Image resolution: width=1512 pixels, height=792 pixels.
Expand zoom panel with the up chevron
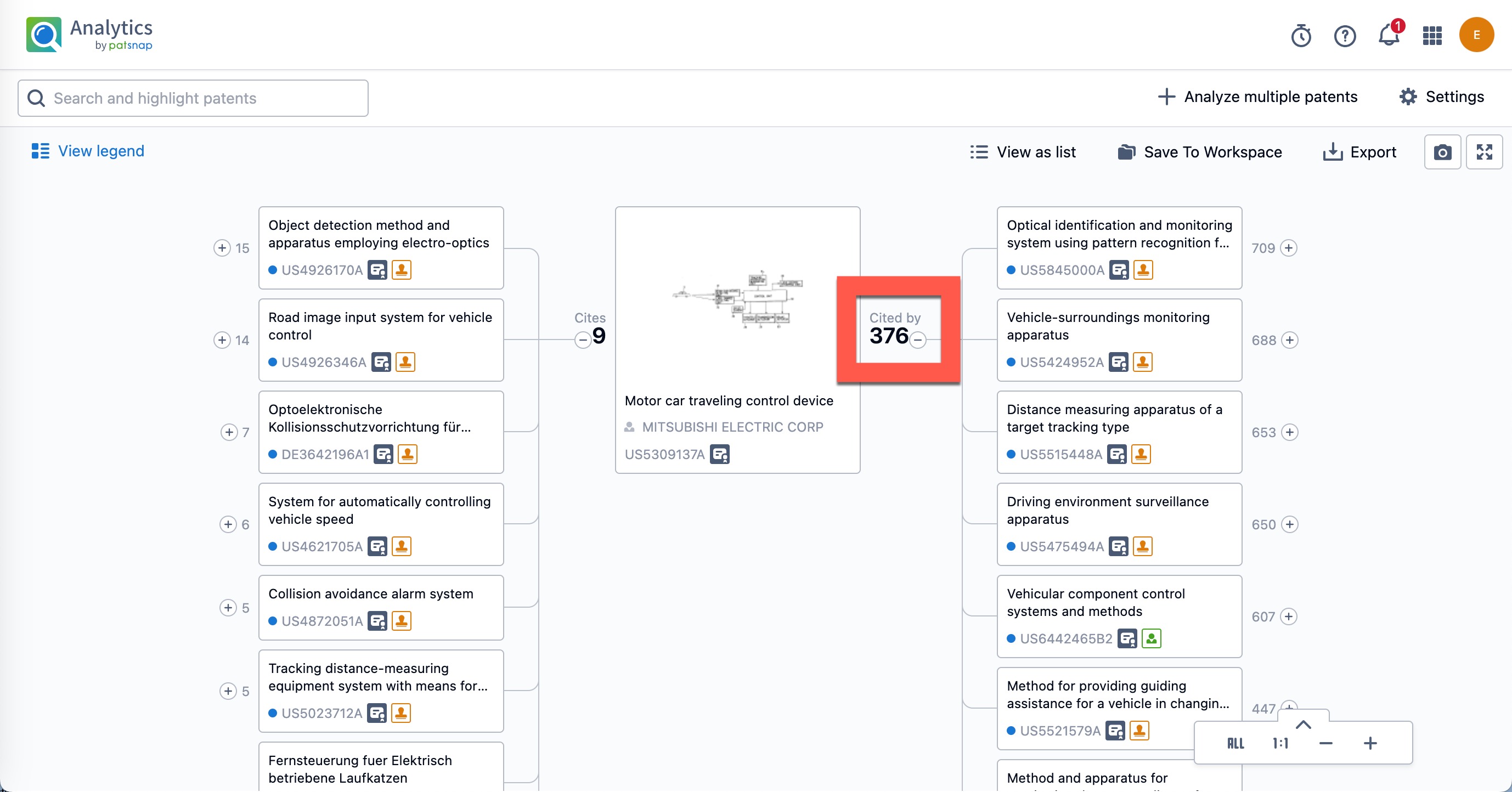(x=1303, y=725)
